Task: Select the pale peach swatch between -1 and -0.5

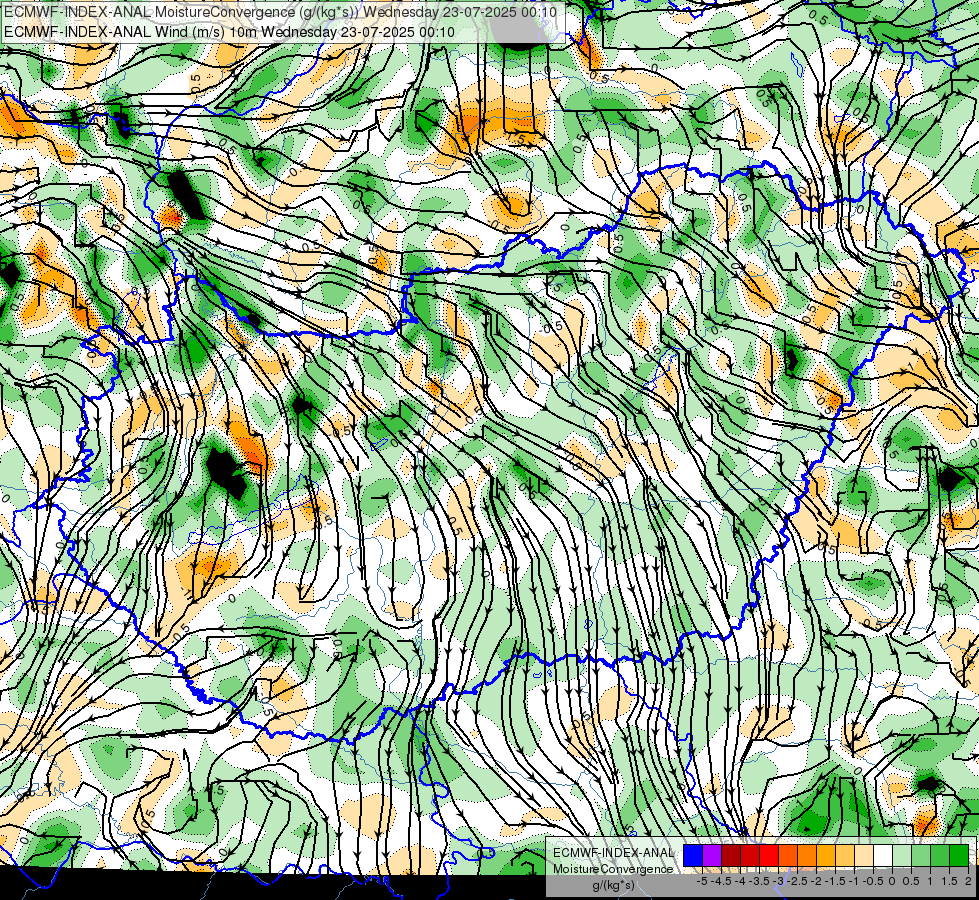Action: 864,855
